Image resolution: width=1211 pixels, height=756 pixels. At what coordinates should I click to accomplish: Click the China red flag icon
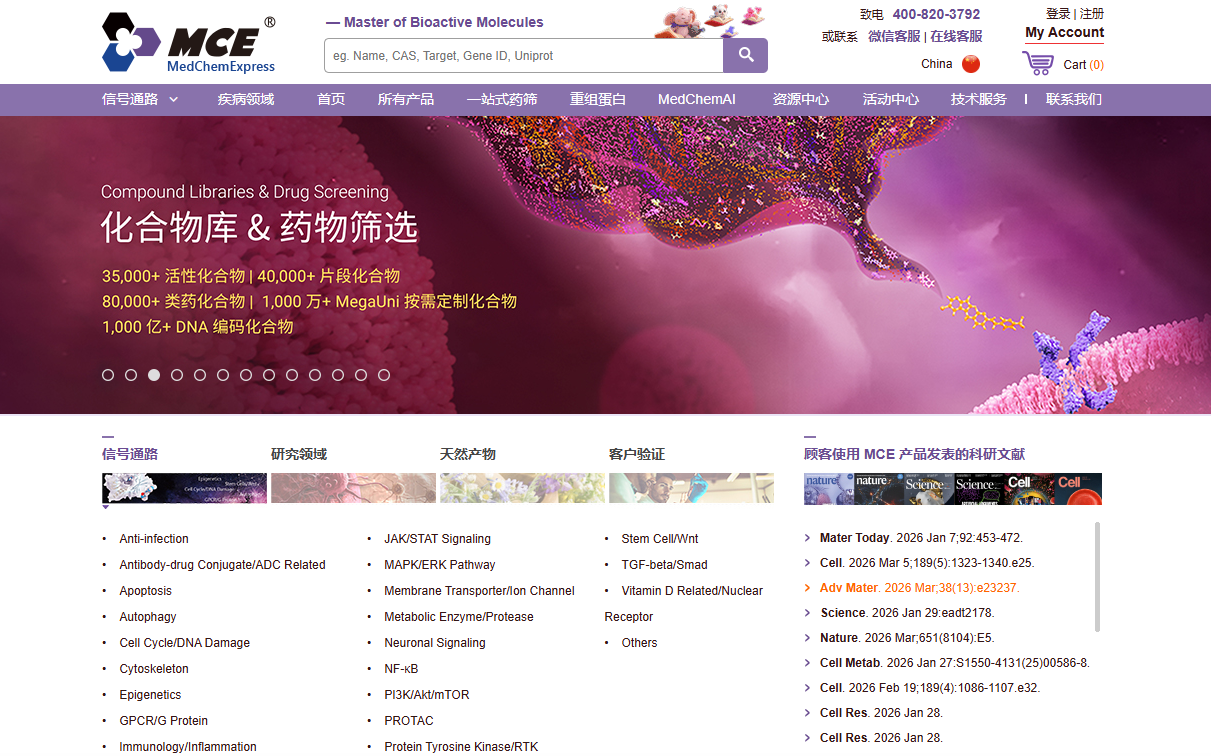[x=970, y=64]
